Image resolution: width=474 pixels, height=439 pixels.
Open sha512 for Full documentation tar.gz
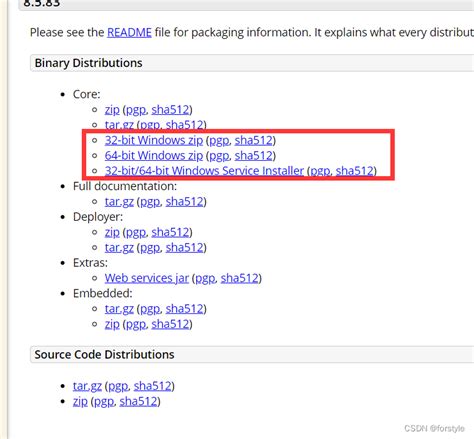click(x=184, y=202)
